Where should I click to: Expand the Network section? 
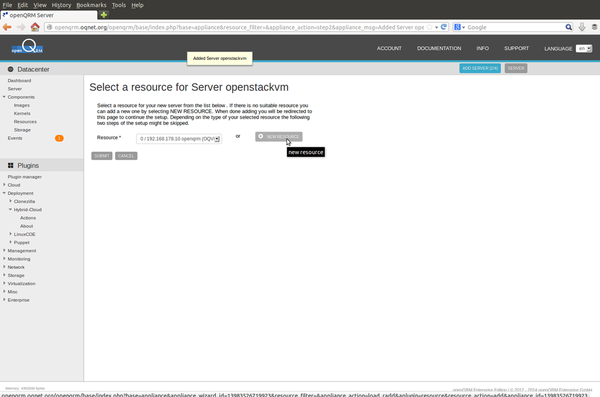pyautogui.click(x=4, y=267)
